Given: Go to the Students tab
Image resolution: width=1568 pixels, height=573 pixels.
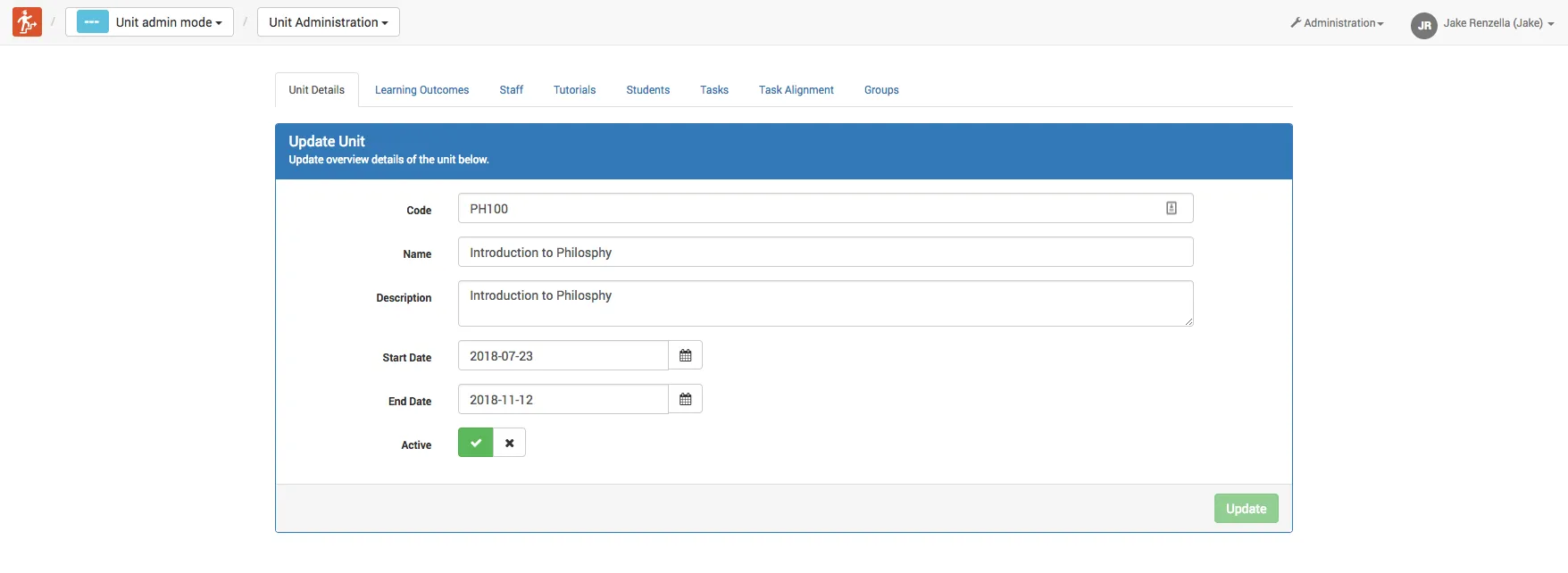Looking at the screenshot, I should (x=648, y=90).
